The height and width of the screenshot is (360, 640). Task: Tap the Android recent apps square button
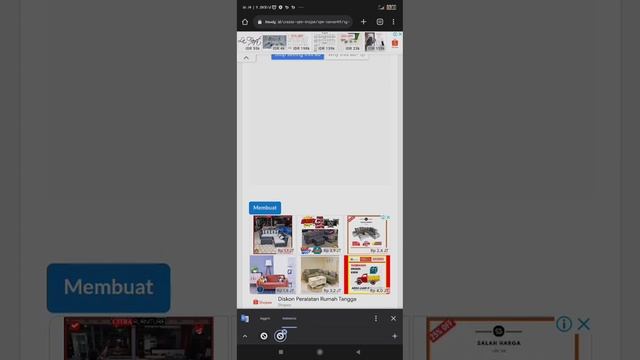point(281,352)
